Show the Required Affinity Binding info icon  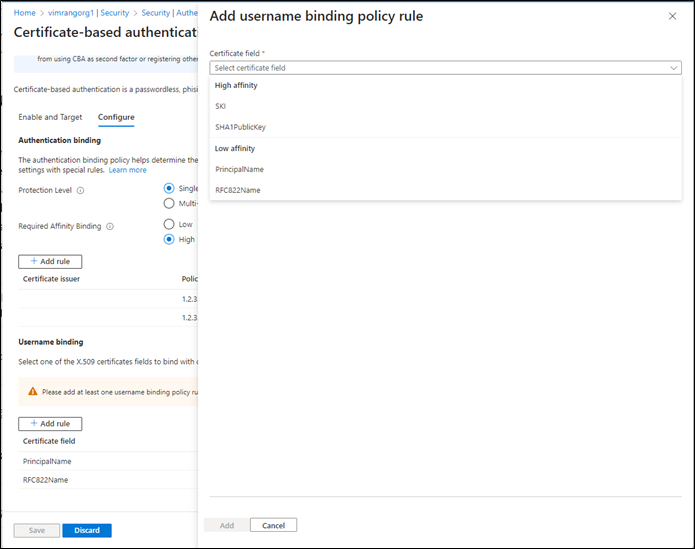point(110,226)
